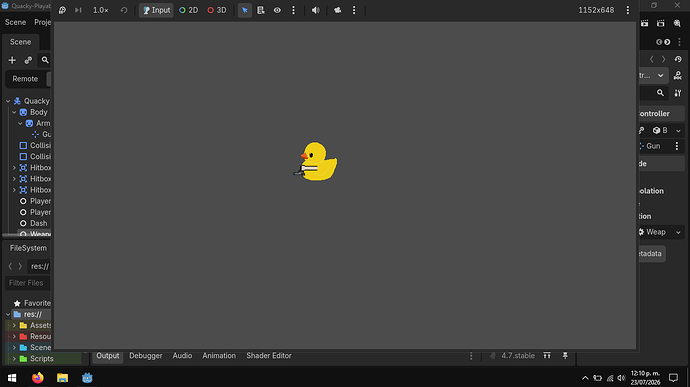
Task: Toggle the selection visibility eye icon
Action: 277,10
